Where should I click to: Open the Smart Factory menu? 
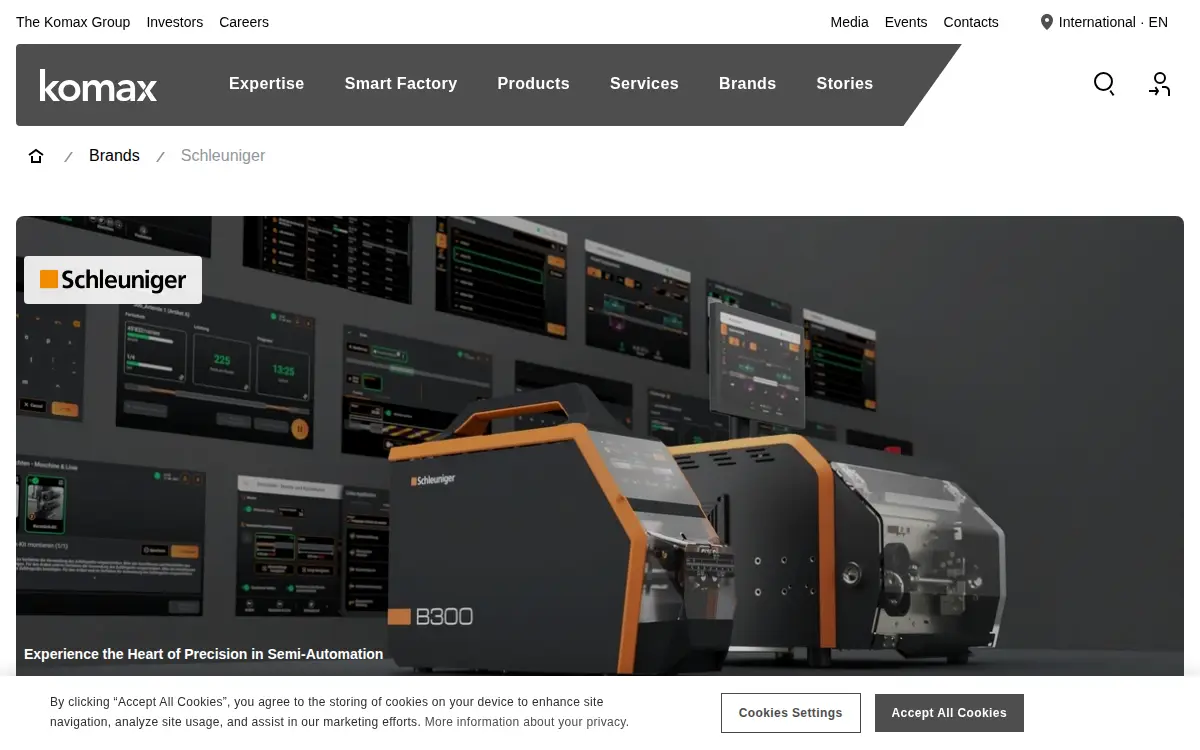[401, 84]
